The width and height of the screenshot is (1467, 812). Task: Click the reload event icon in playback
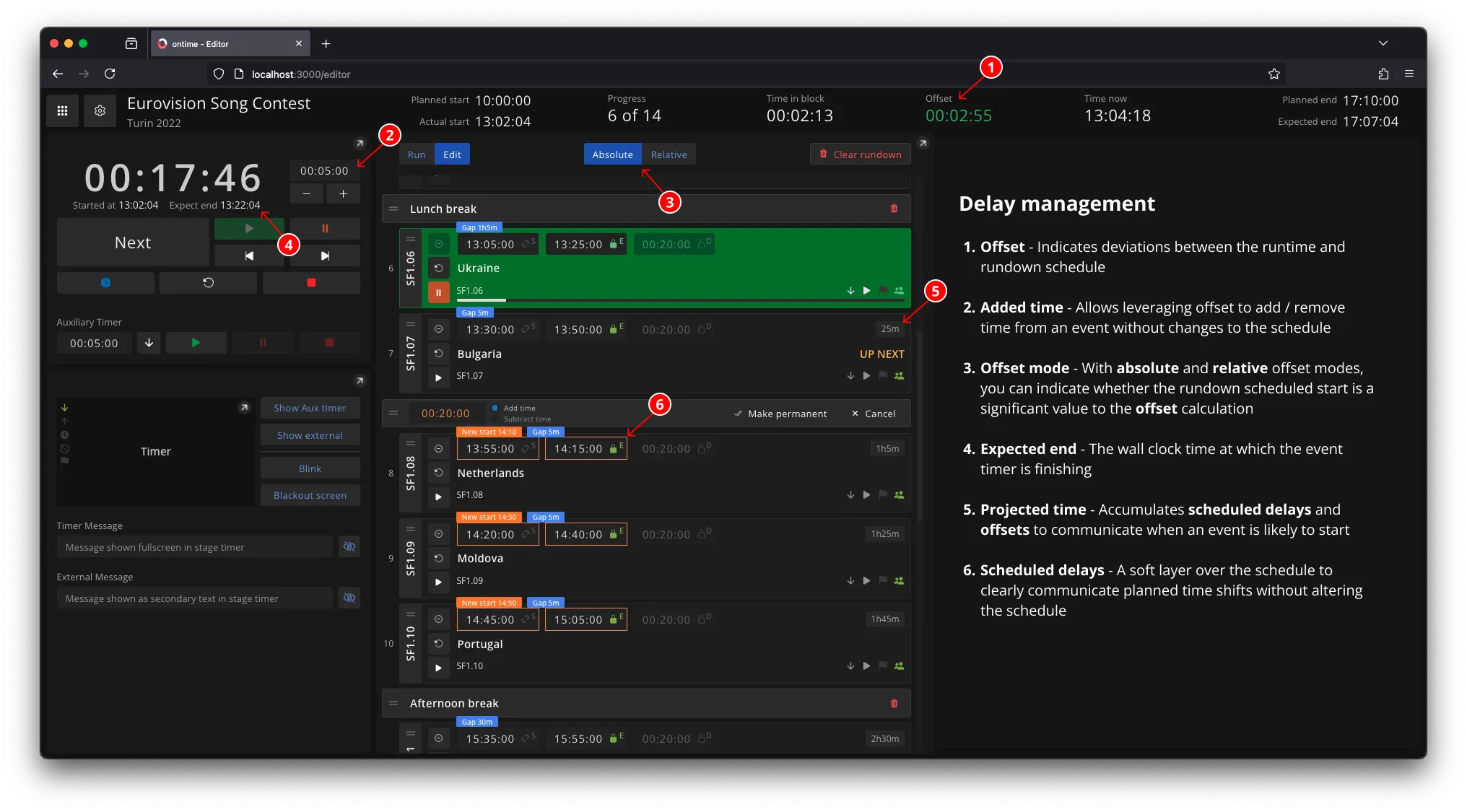pos(208,282)
